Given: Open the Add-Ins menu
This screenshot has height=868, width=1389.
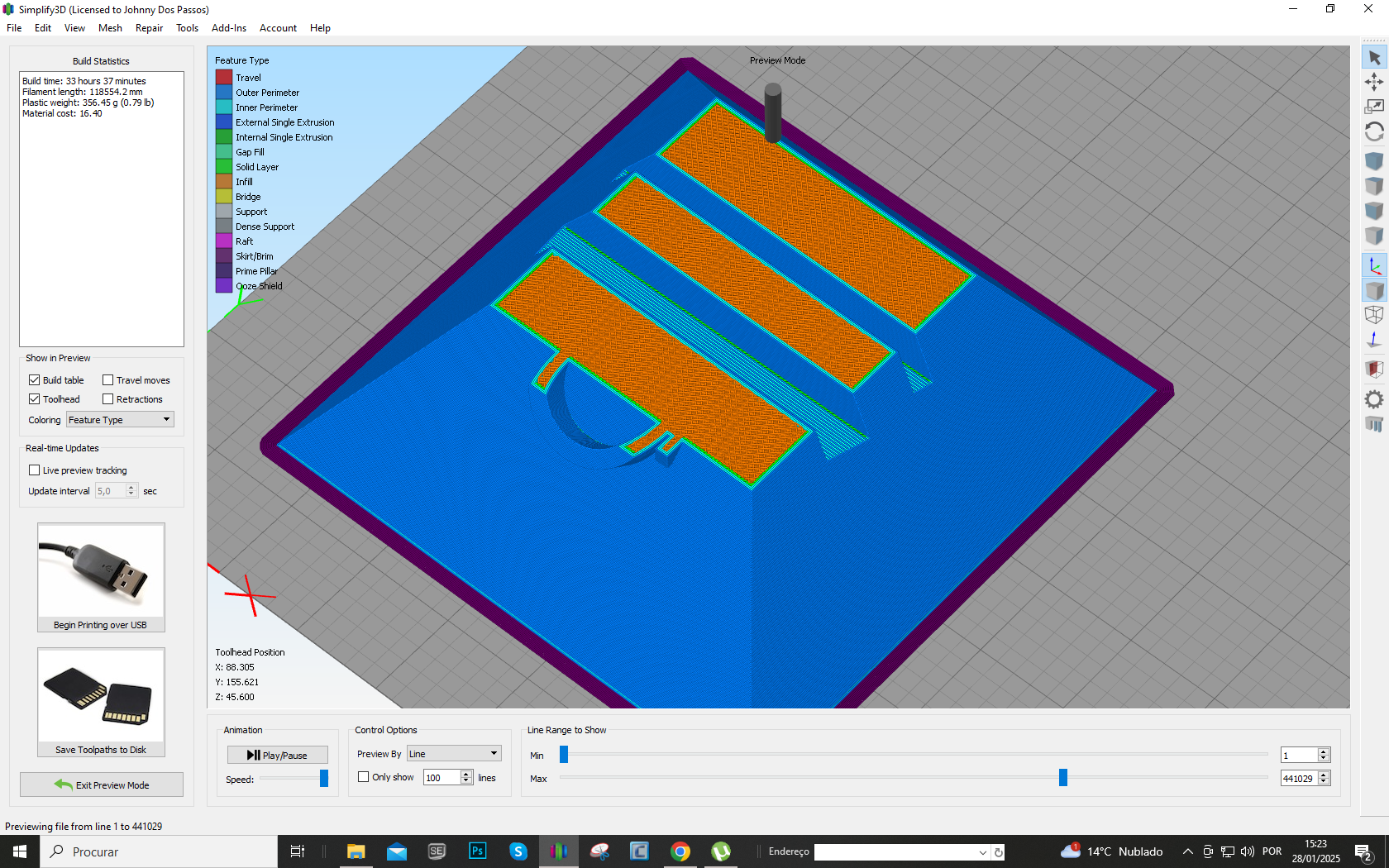Looking at the screenshot, I should [229, 28].
